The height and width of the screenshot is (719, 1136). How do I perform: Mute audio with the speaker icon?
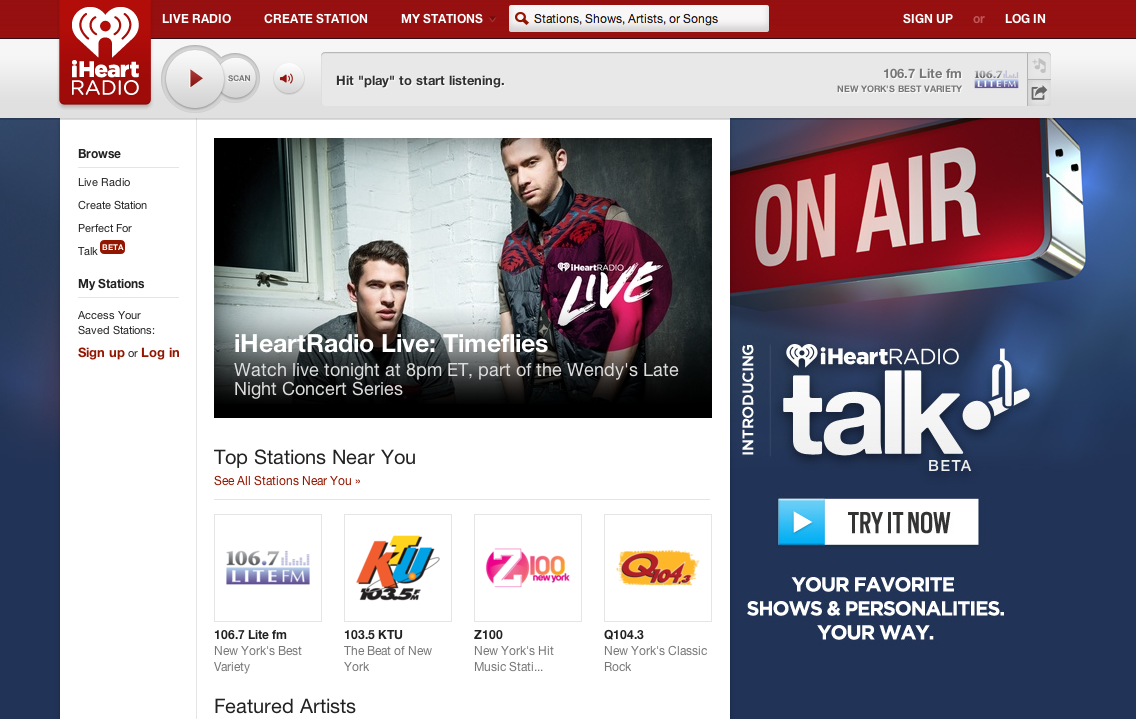[288, 78]
